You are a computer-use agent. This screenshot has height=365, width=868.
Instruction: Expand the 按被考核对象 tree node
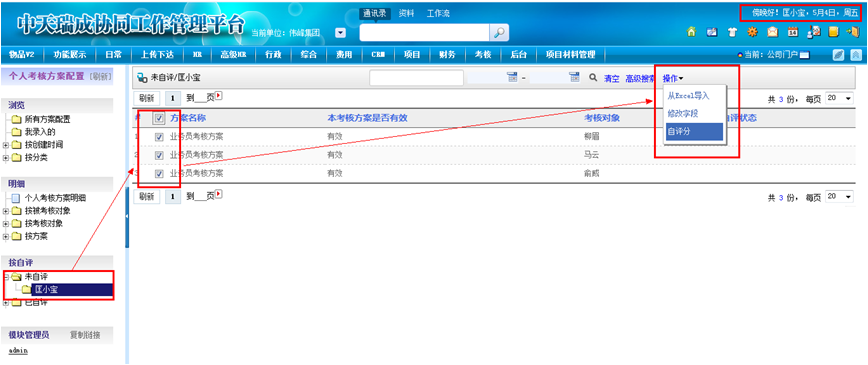click(6, 211)
